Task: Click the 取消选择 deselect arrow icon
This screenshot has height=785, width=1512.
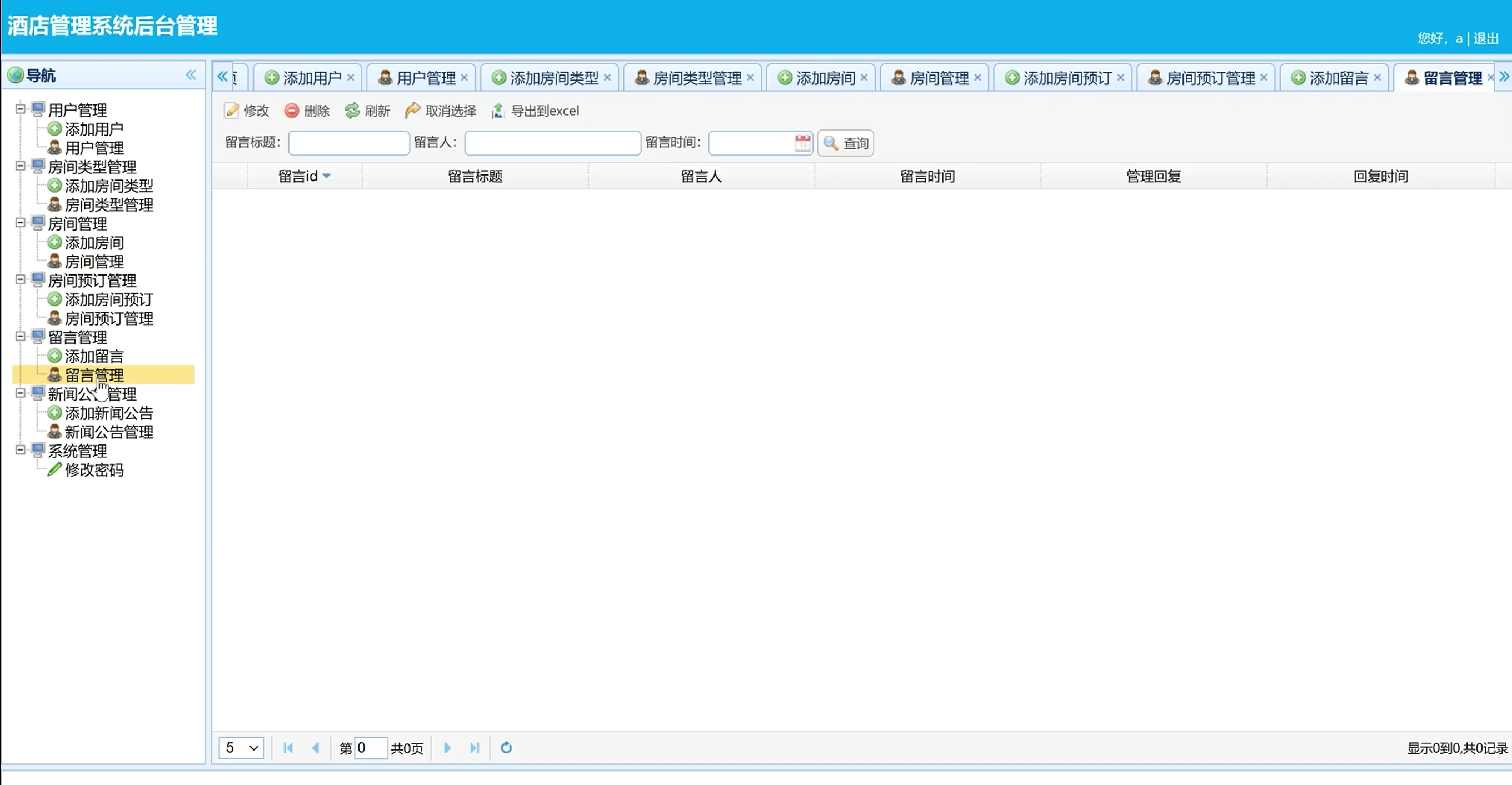Action: click(x=413, y=111)
